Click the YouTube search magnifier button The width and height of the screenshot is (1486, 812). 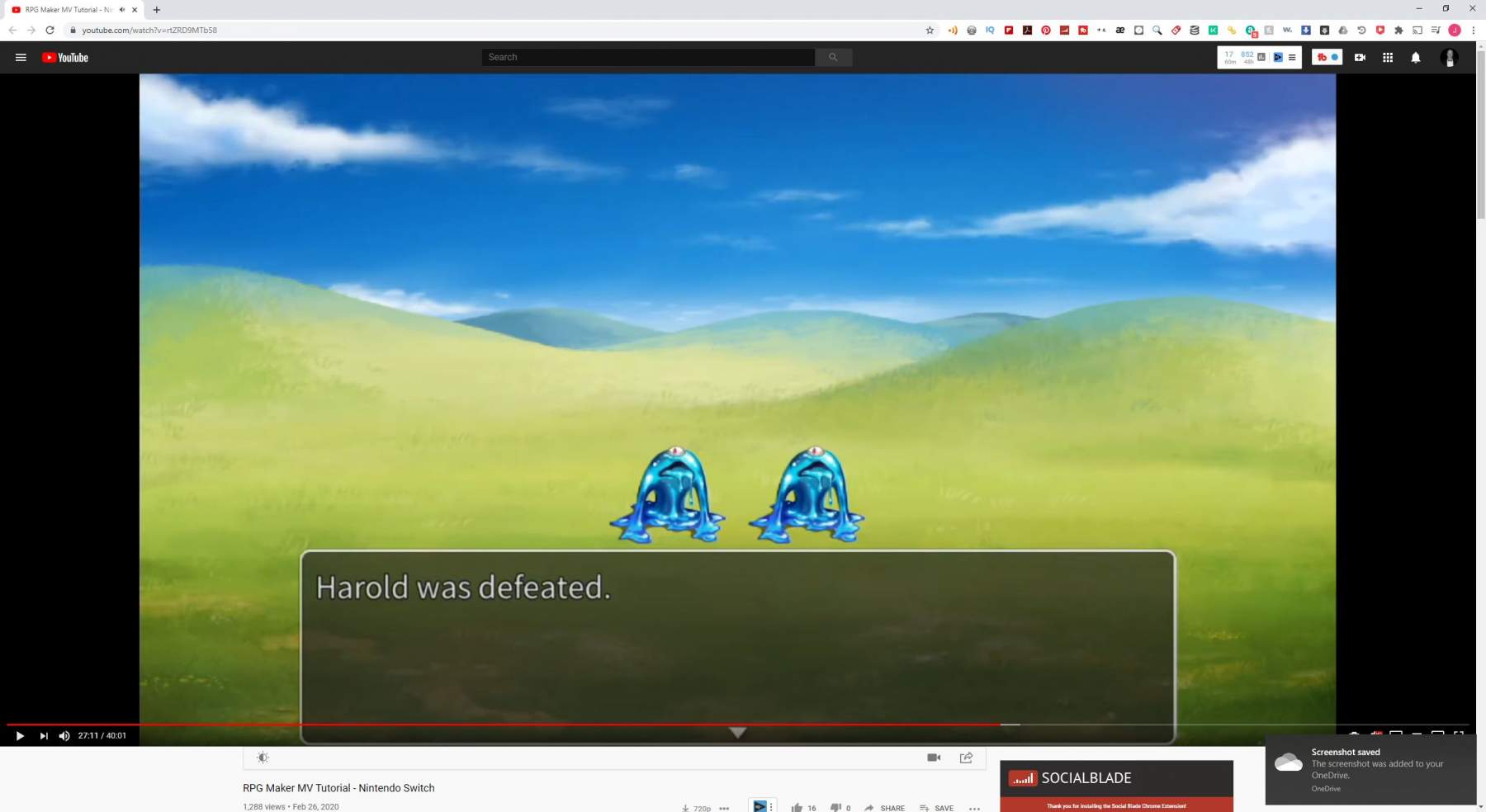coord(833,57)
